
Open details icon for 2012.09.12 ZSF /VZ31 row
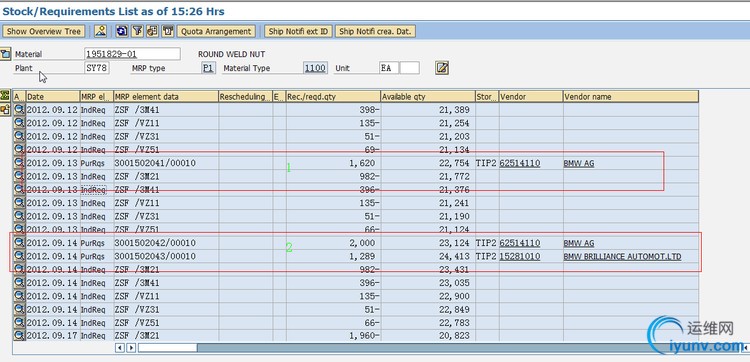19,136
